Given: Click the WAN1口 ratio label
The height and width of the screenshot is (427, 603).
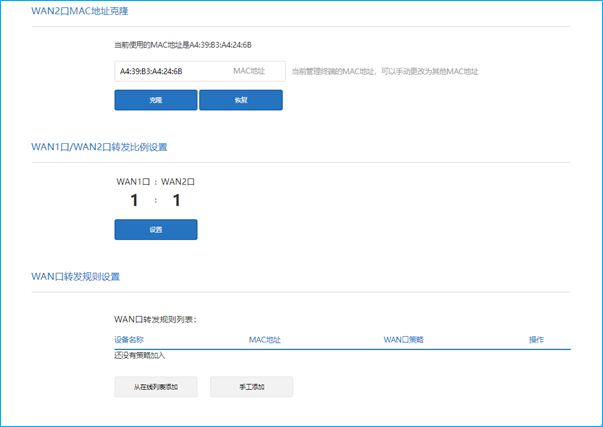Looking at the screenshot, I should coord(133,182).
